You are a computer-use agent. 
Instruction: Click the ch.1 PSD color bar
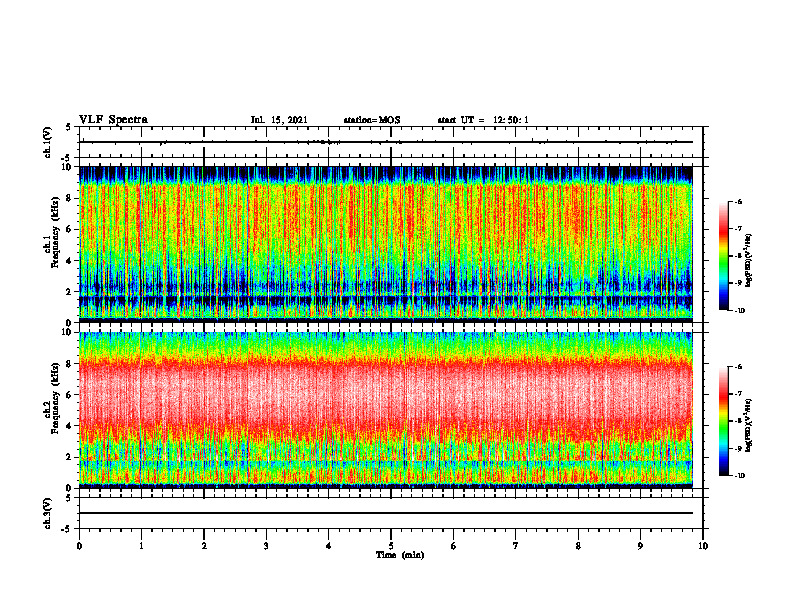pos(723,256)
